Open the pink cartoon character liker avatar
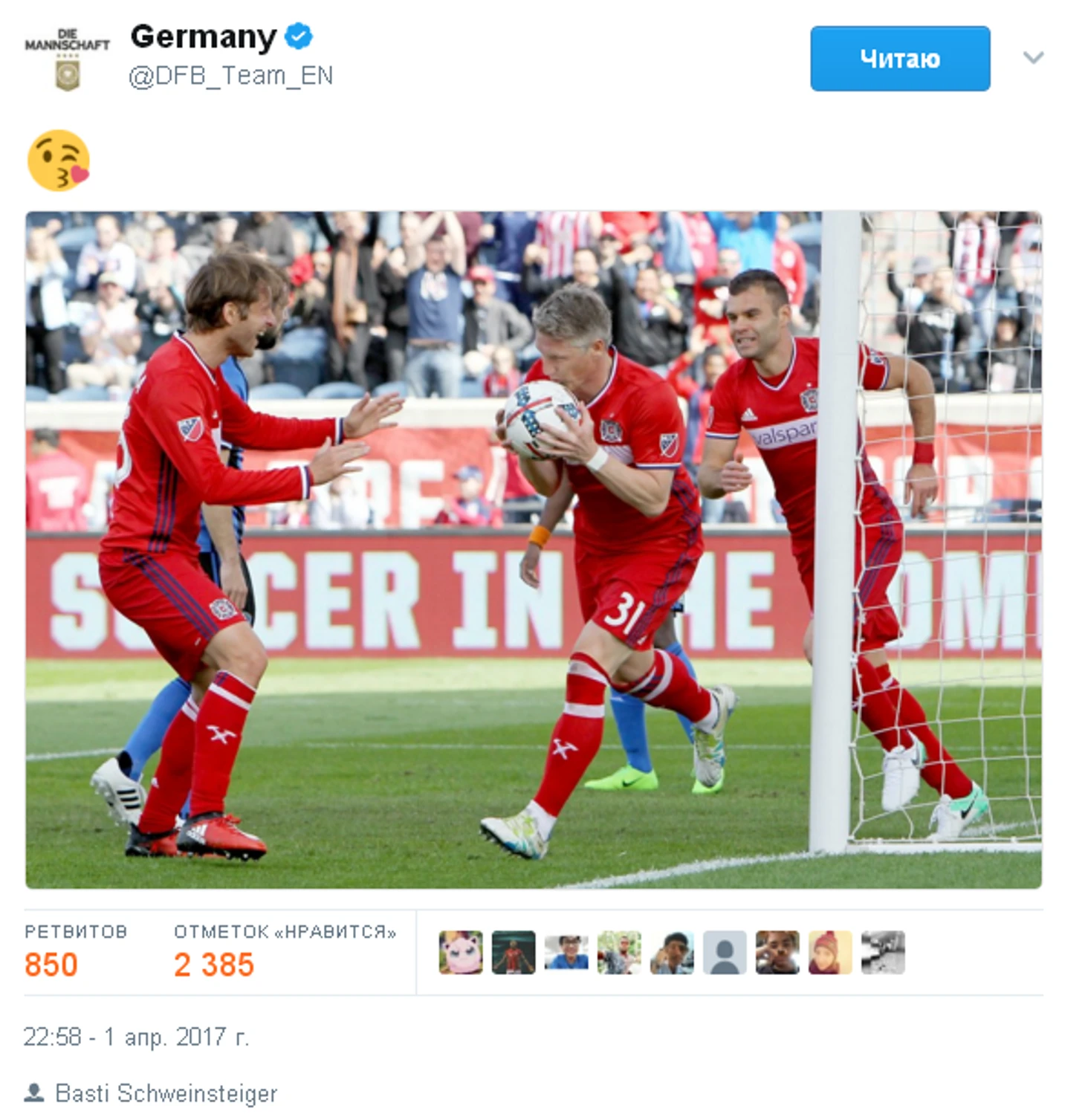 click(461, 952)
